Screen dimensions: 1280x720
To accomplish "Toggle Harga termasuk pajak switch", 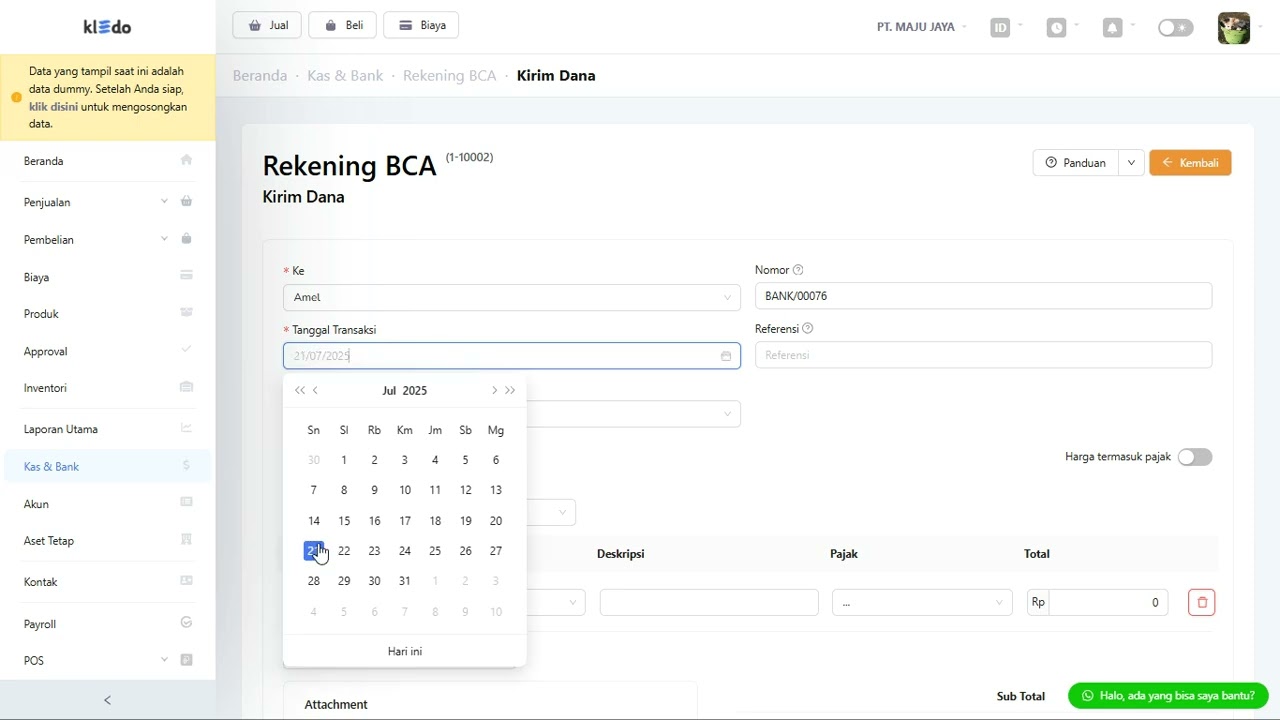I will coord(1194,457).
